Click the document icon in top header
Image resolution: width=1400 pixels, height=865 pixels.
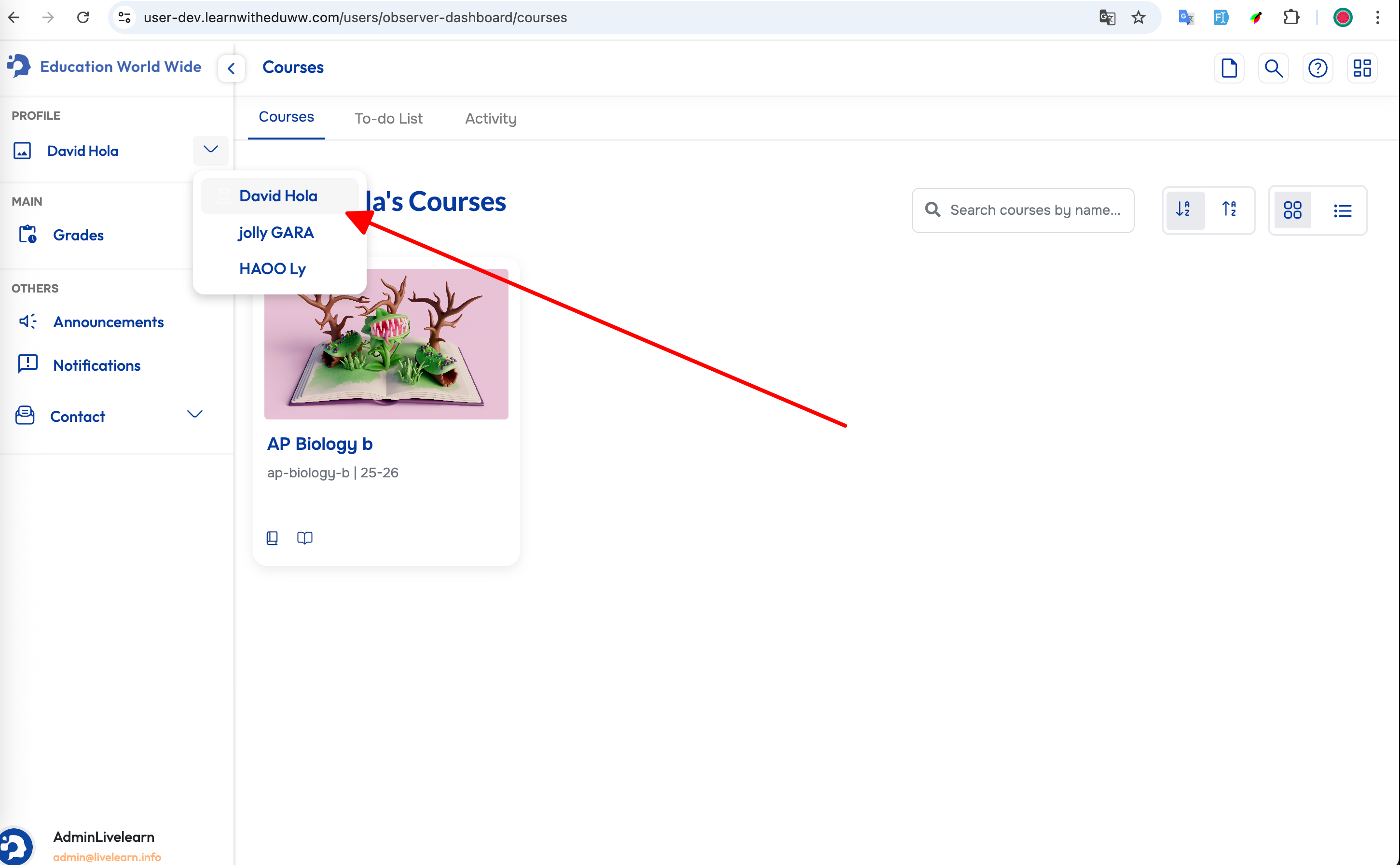(x=1229, y=68)
